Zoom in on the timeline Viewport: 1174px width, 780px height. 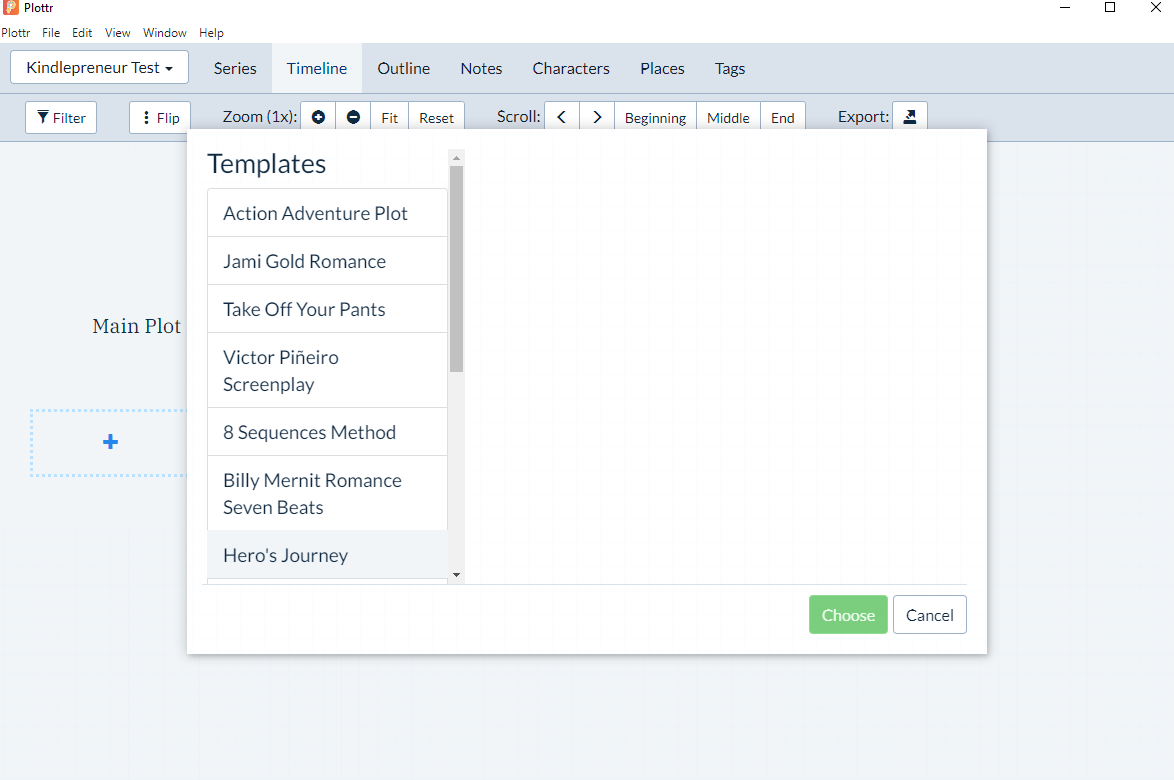318,116
